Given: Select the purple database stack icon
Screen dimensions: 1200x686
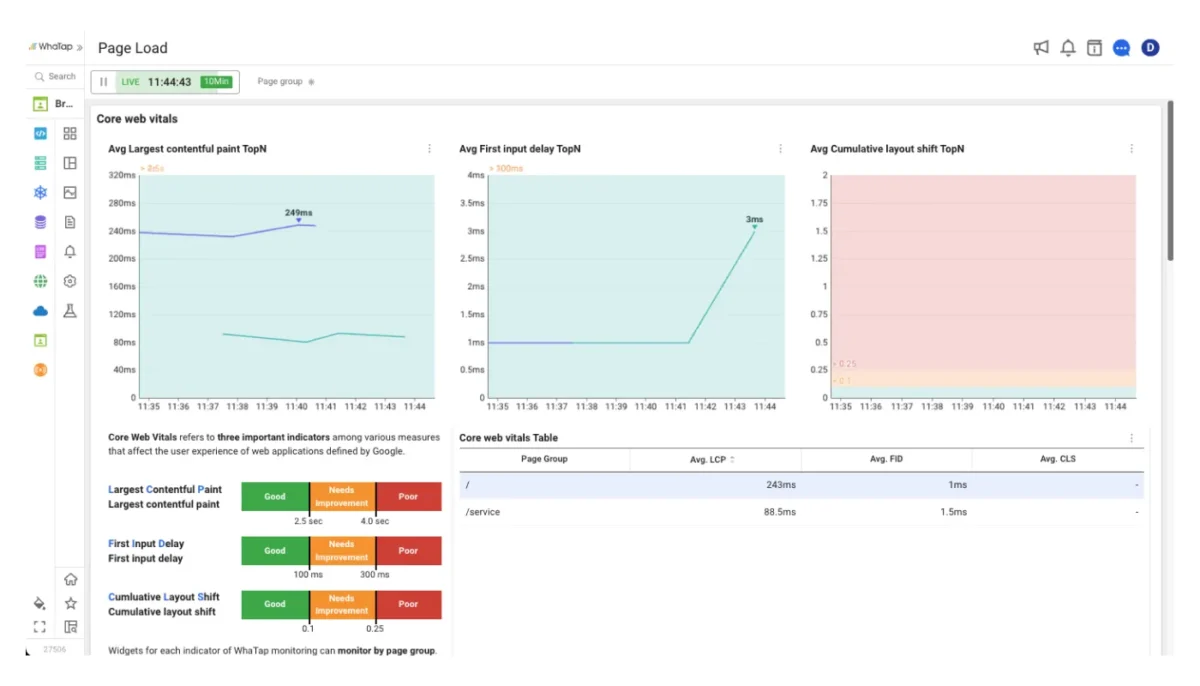Looking at the screenshot, I should coord(40,222).
